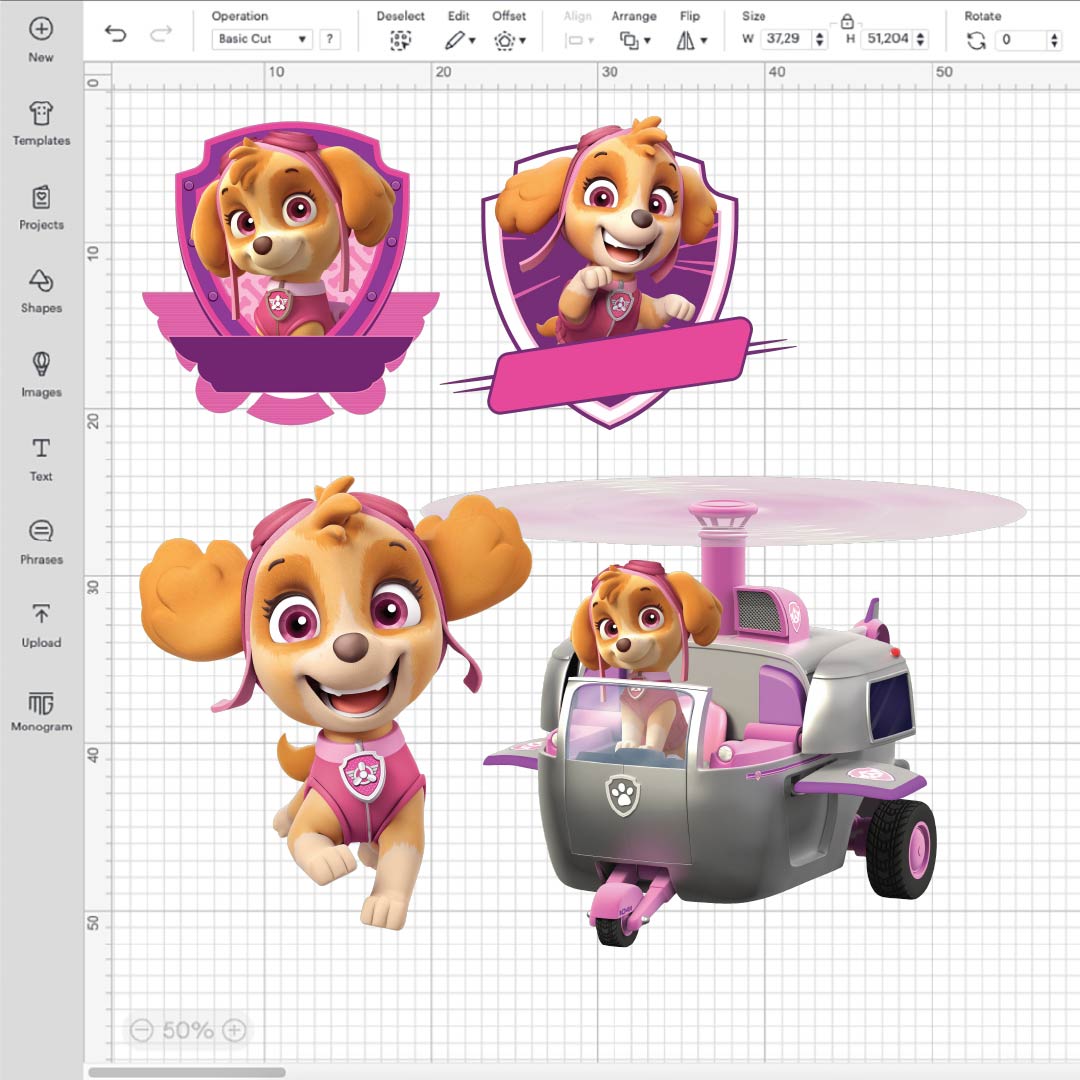Open the Images library

point(41,375)
